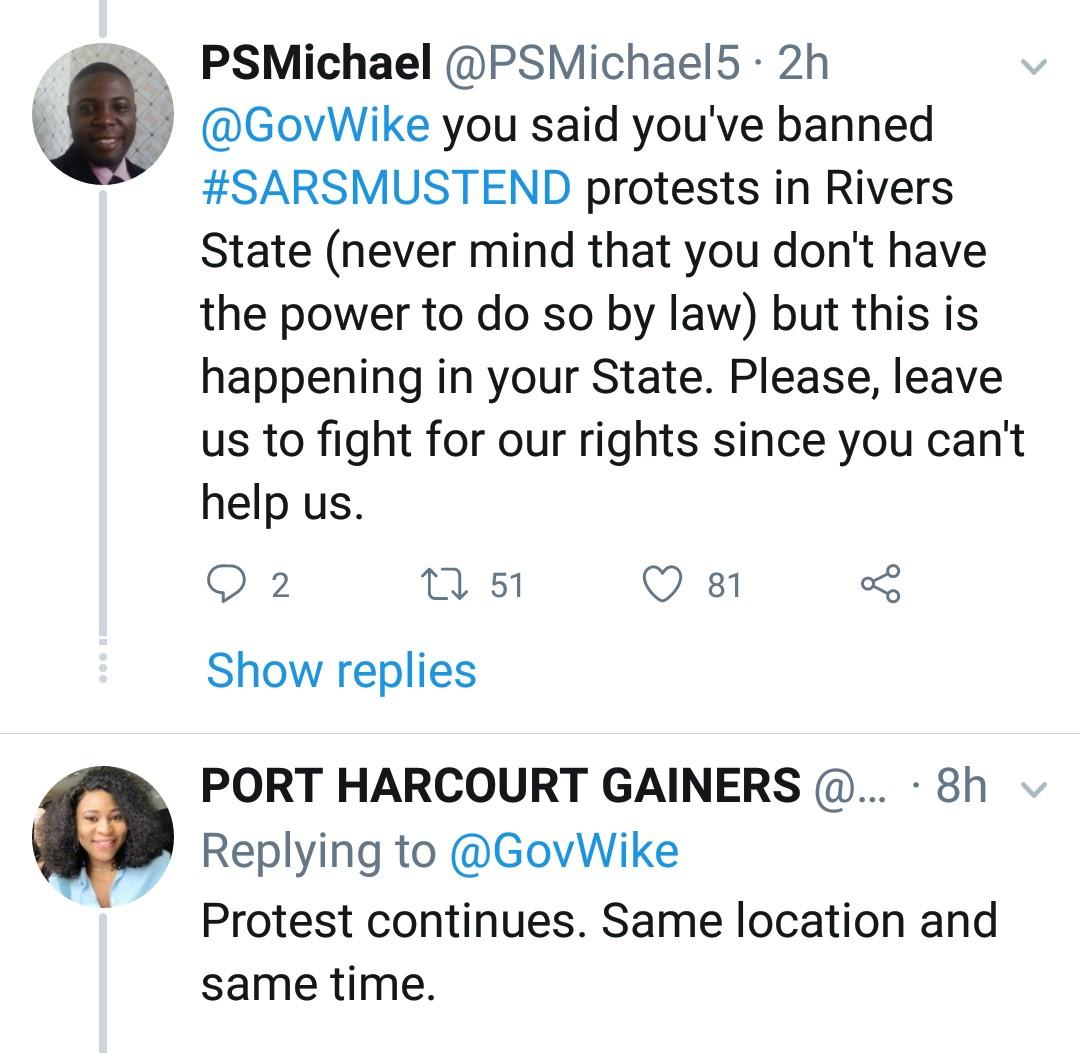The height and width of the screenshot is (1053, 1080).
Task: Reply to PSMichael's tweet via comment icon
Action: pos(227,584)
